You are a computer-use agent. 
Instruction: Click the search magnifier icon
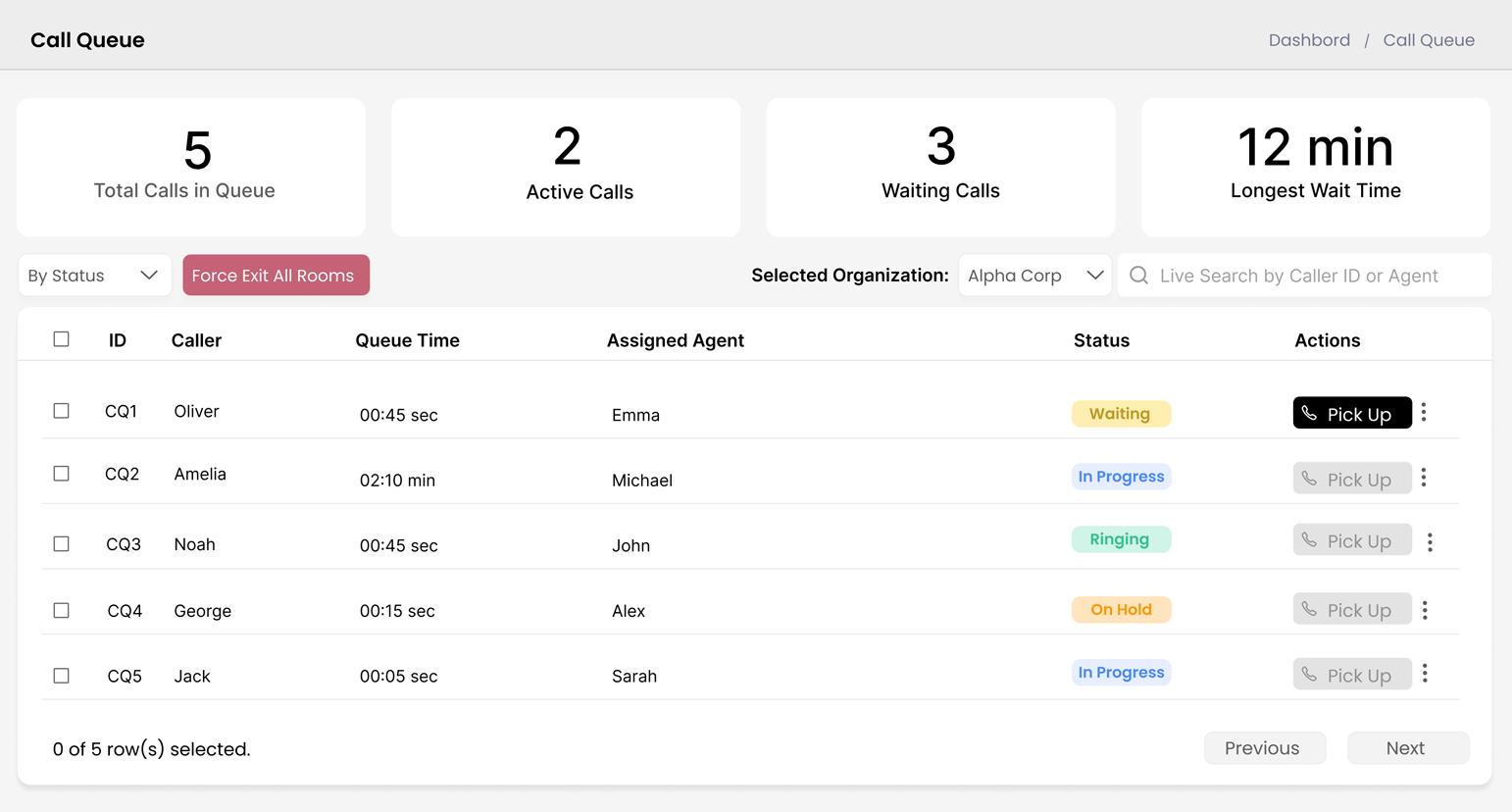(x=1138, y=276)
